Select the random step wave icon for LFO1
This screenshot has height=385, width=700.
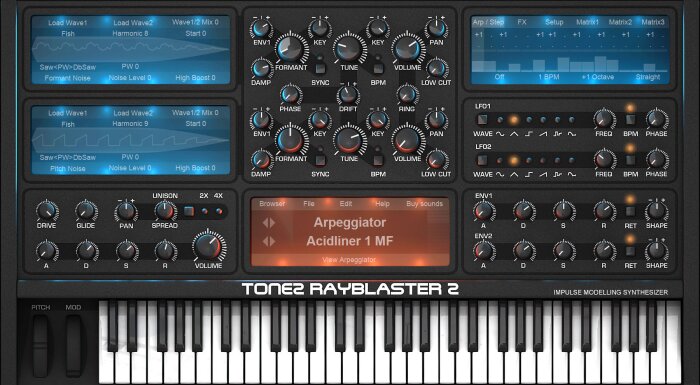coord(557,134)
